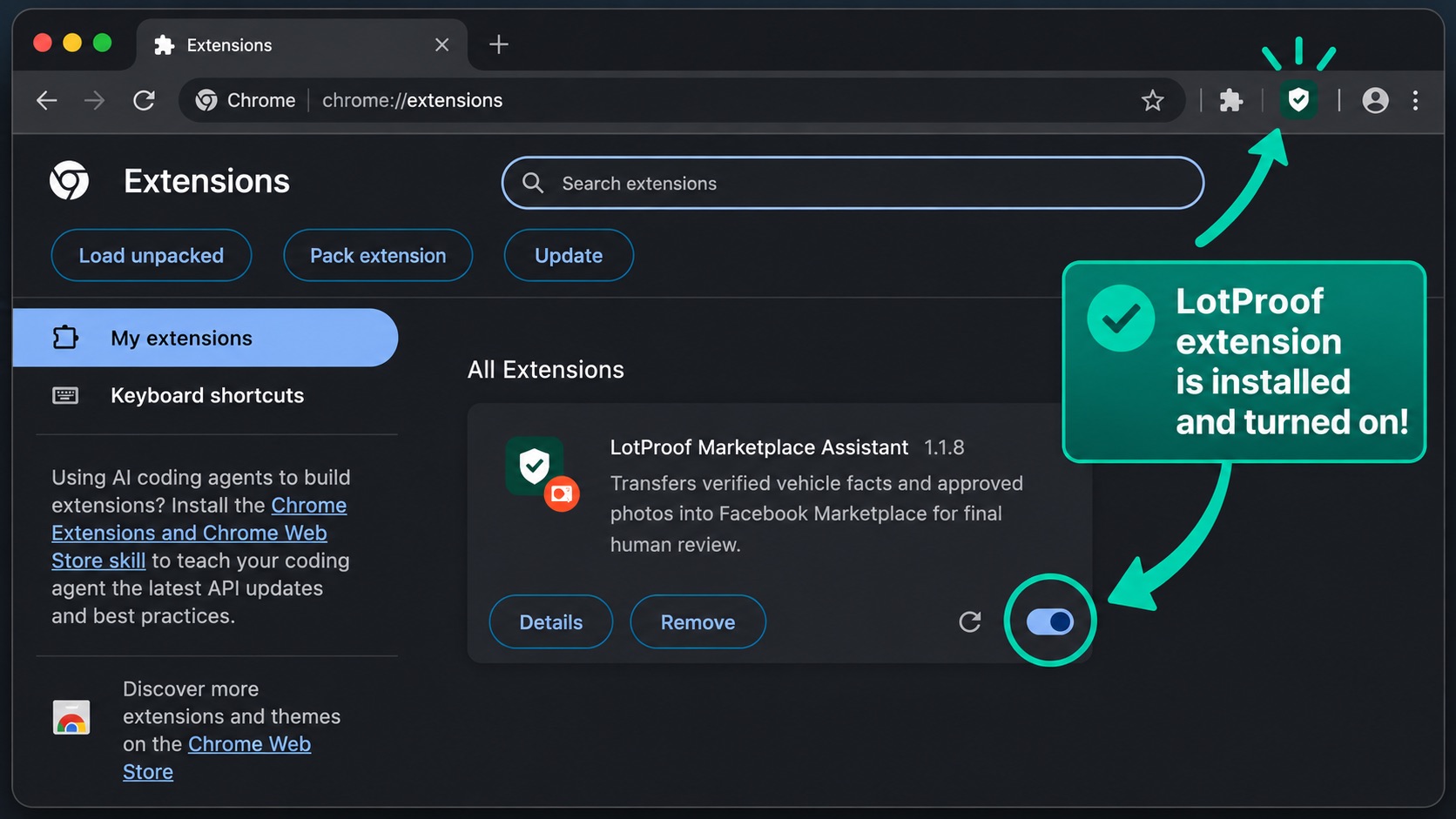Toggle off the LotProof Marketplace Assistant switch
1456x819 pixels.
pos(1049,621)
